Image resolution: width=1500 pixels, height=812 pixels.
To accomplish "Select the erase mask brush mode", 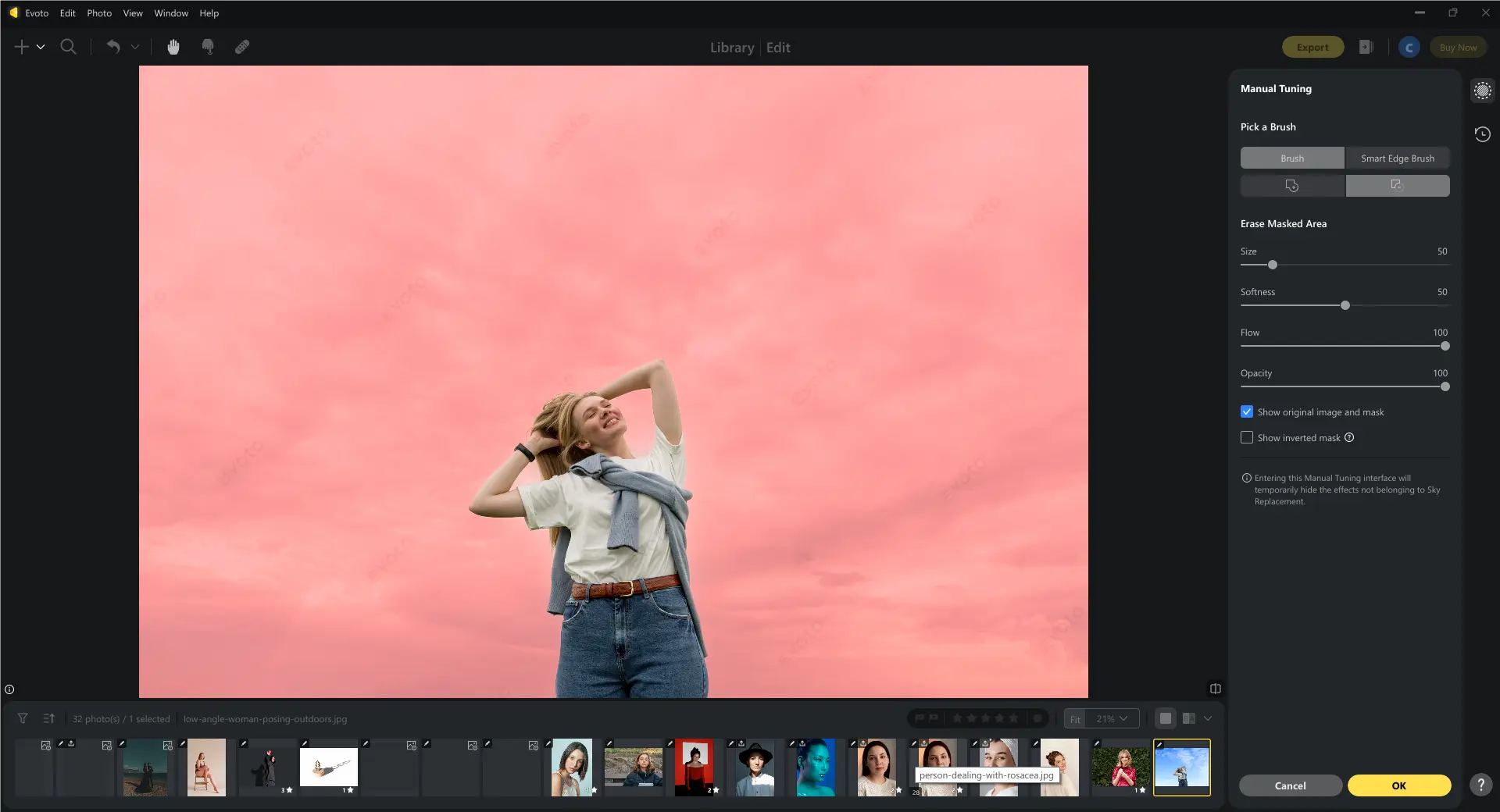I will coord(1397,186).
